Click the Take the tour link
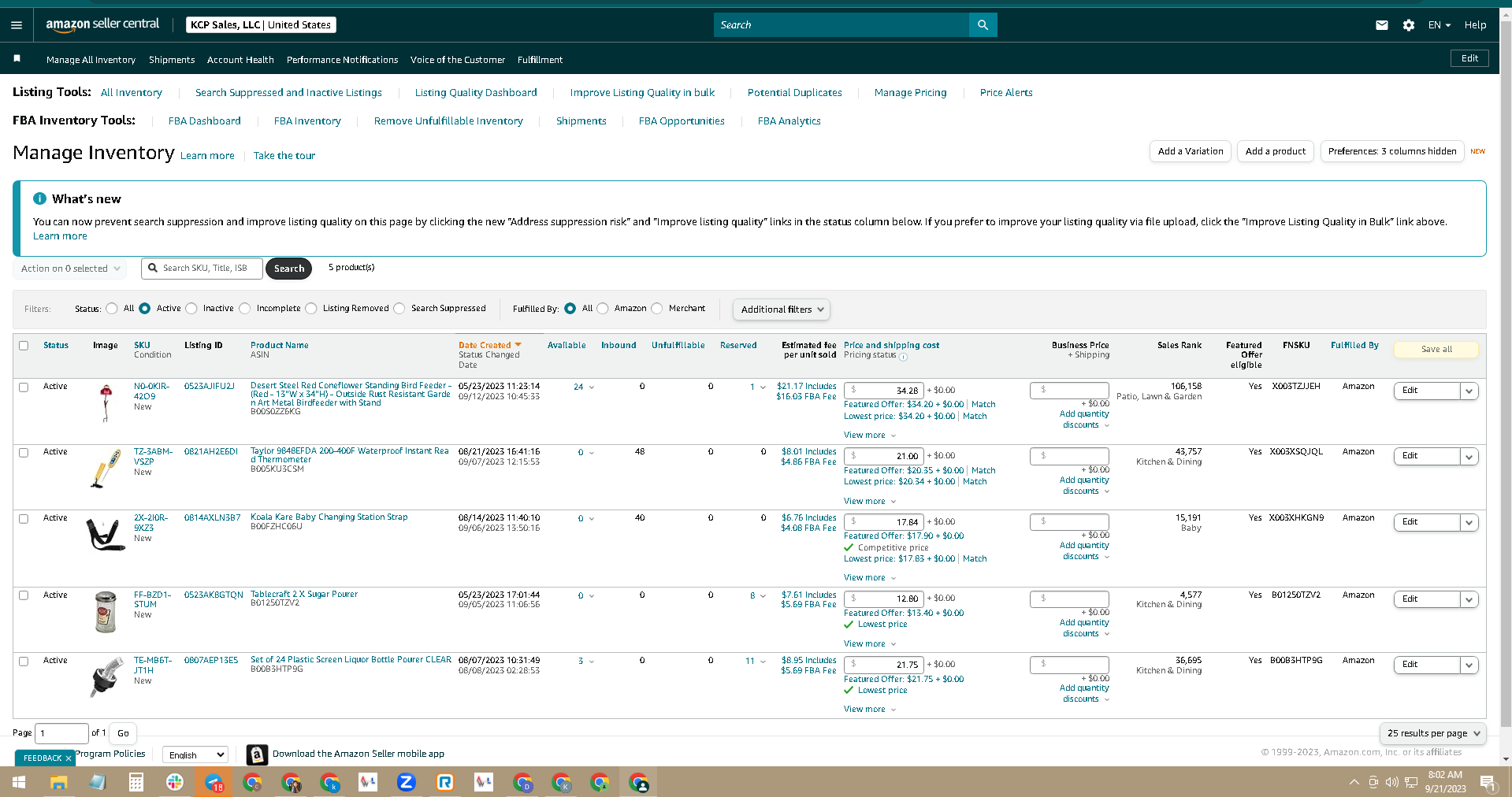The height and width of the screenshot is (797, 1512). click(284, 156)
